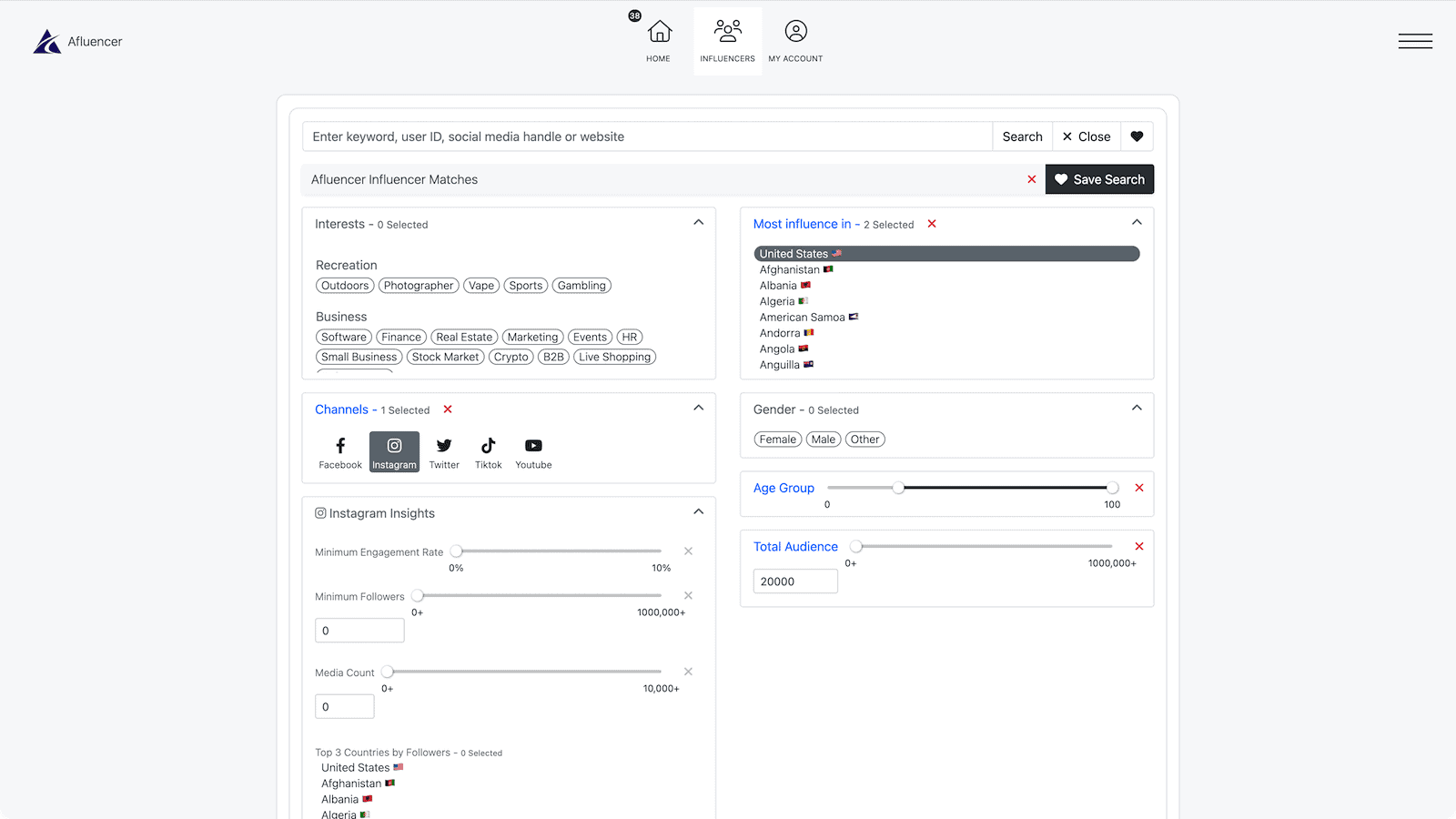Switch to the Home tab
Screen dimensions: 1456x819
pos(658,38)
